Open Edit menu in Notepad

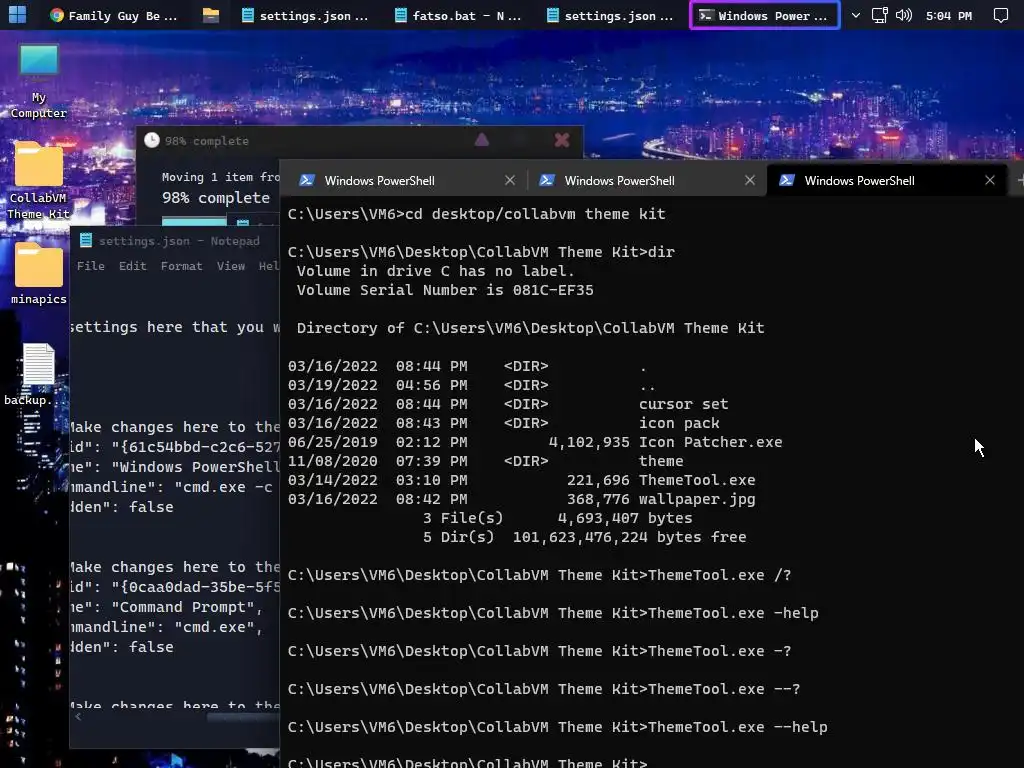click(133, 266)
